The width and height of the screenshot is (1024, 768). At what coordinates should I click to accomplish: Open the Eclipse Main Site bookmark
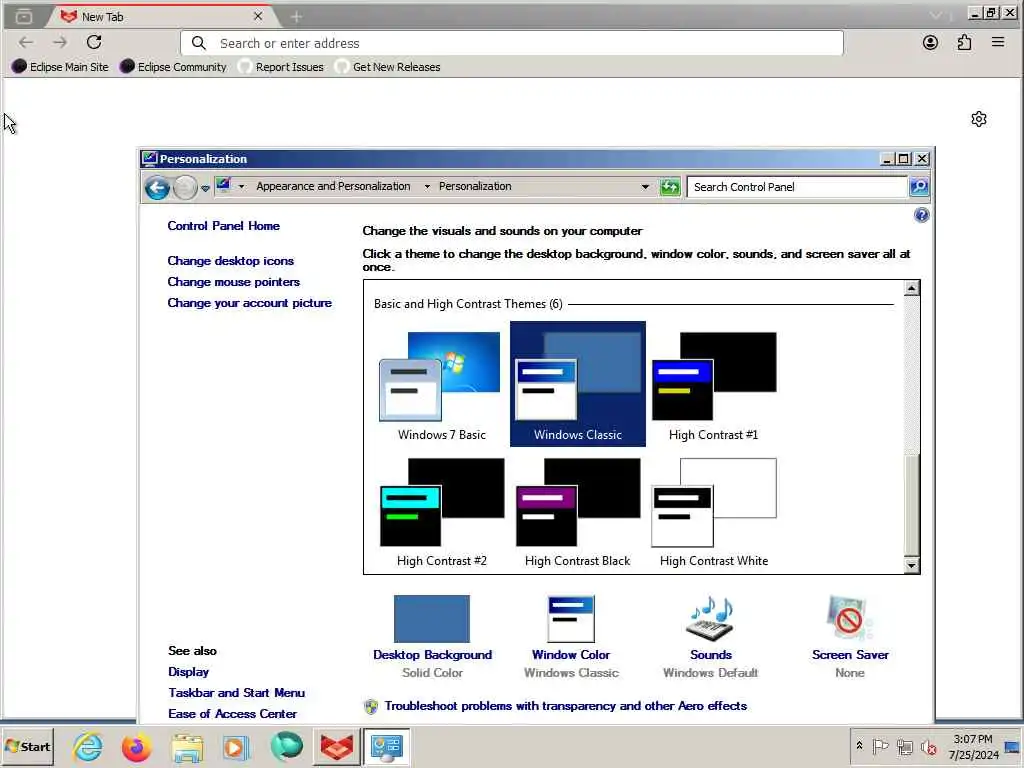coord(60,67)
